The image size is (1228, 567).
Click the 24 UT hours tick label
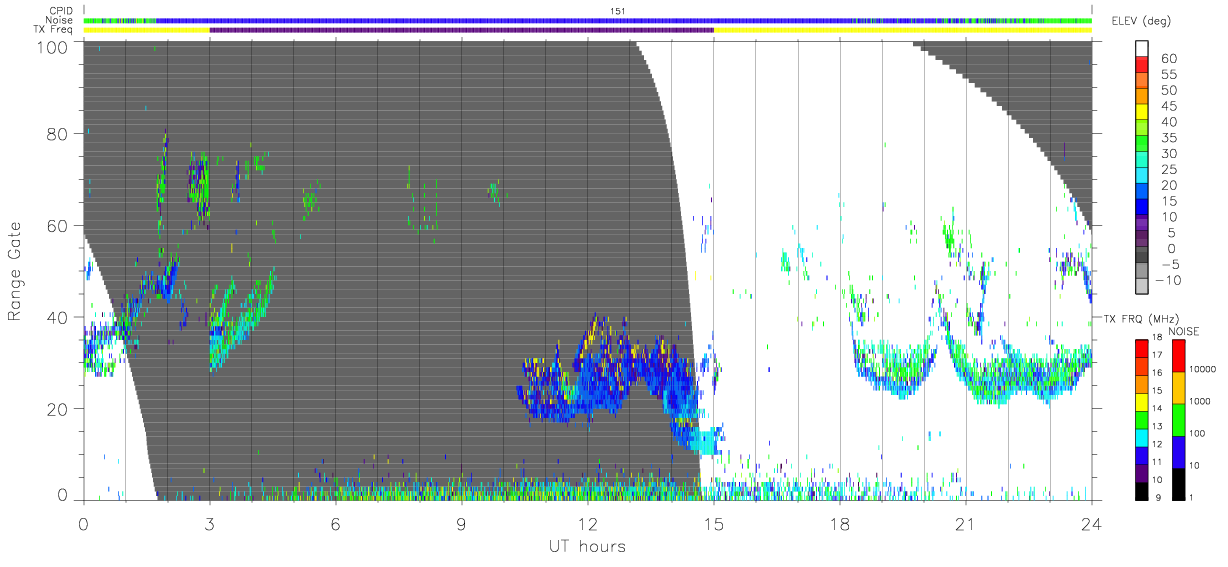[x=1092, y=523]
